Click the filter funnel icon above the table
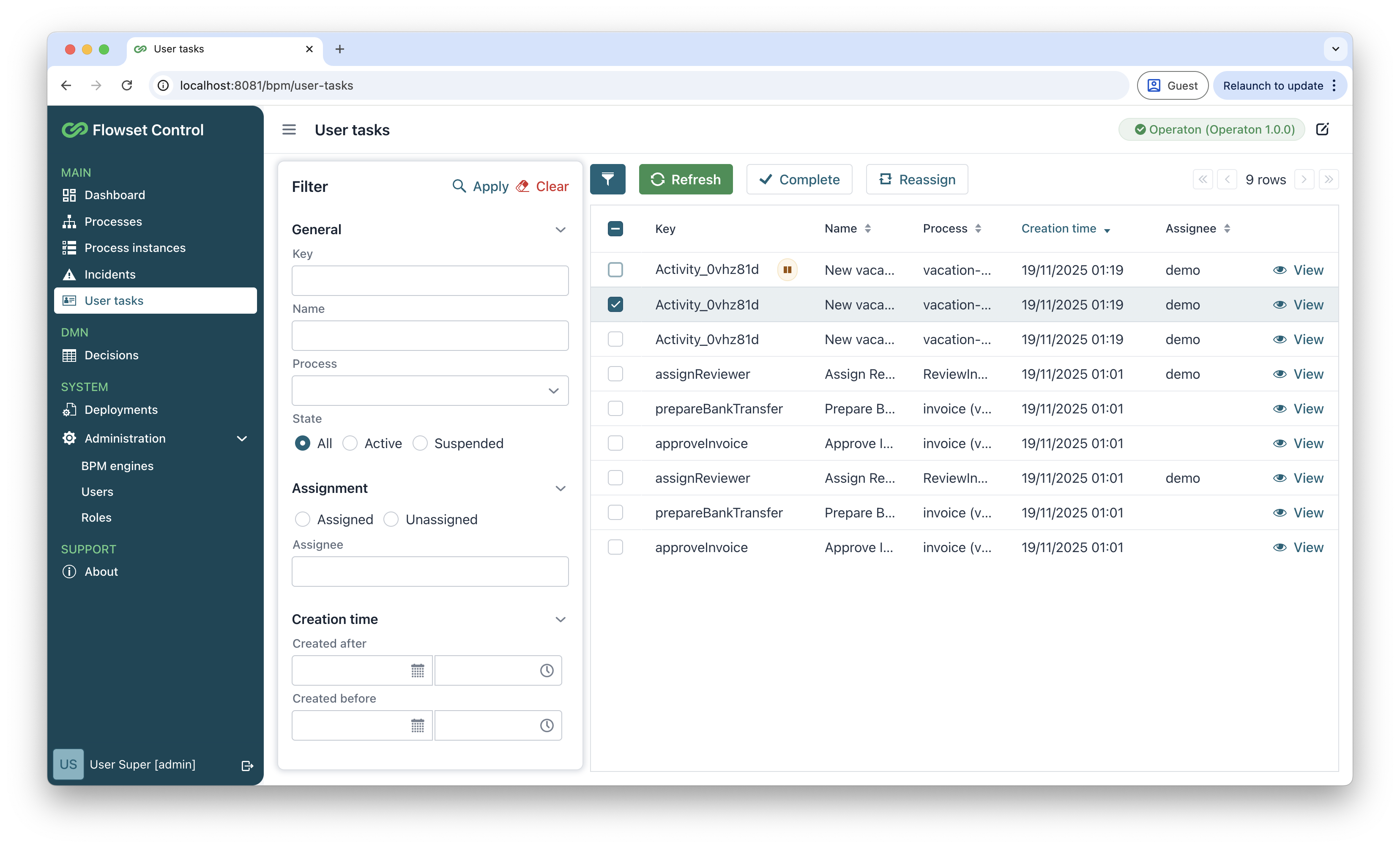Viewport: 1400px width, 848px height. [608, 179]
